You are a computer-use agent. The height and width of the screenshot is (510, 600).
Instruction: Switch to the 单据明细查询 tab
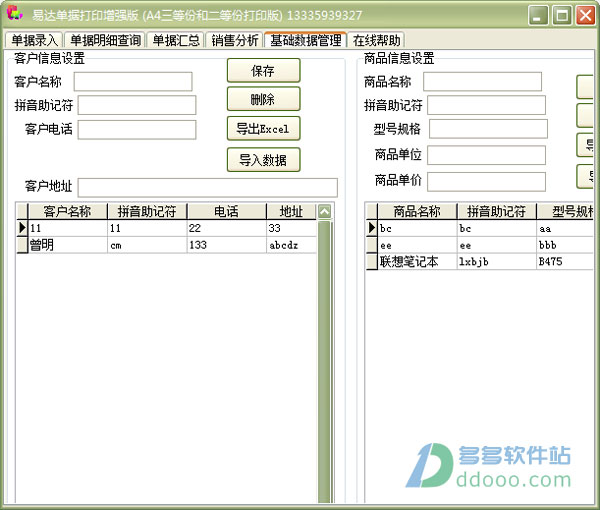pos(105,40)
